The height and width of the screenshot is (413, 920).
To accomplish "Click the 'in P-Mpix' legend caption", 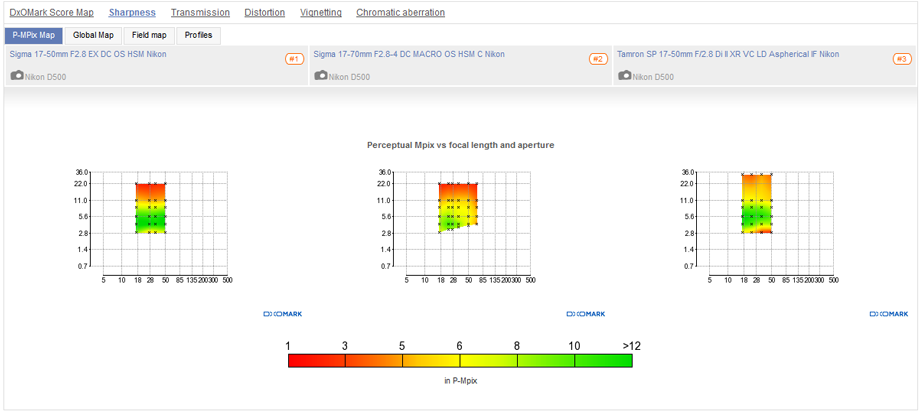I will pyautogui.click(x=461, y=381).
